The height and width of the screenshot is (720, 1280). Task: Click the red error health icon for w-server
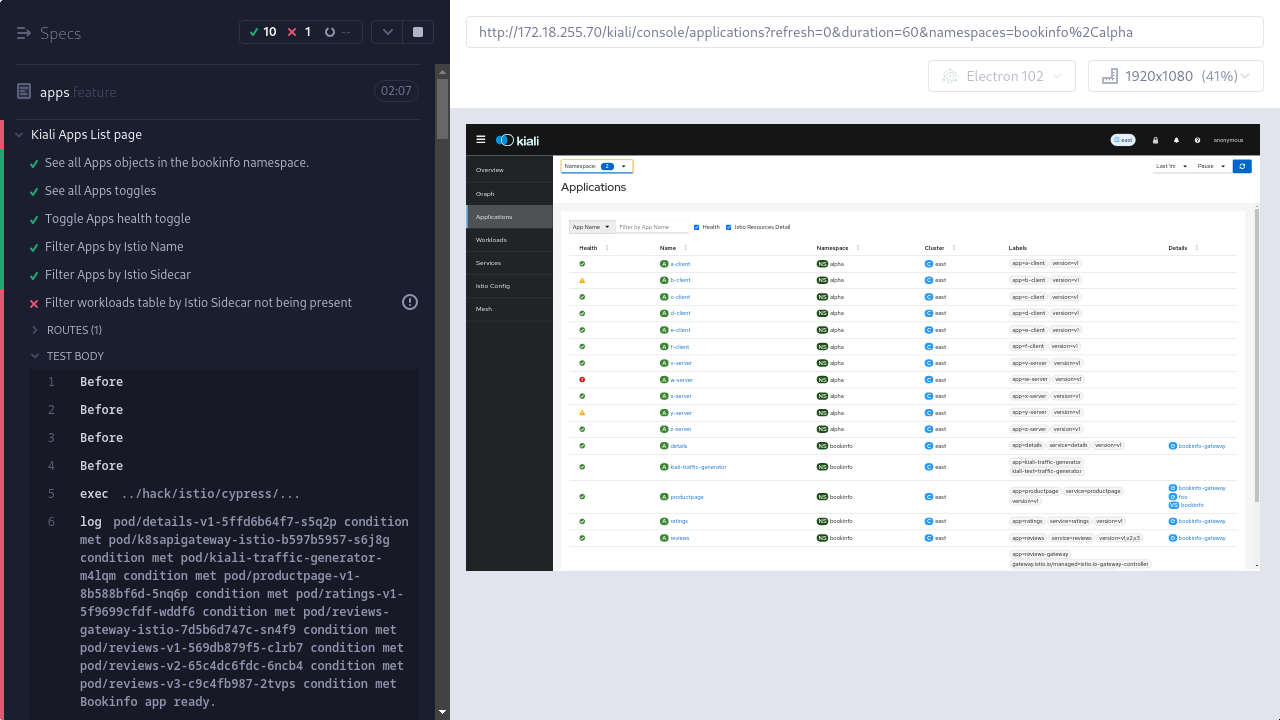pyautogui.click(x=582, y=380)
